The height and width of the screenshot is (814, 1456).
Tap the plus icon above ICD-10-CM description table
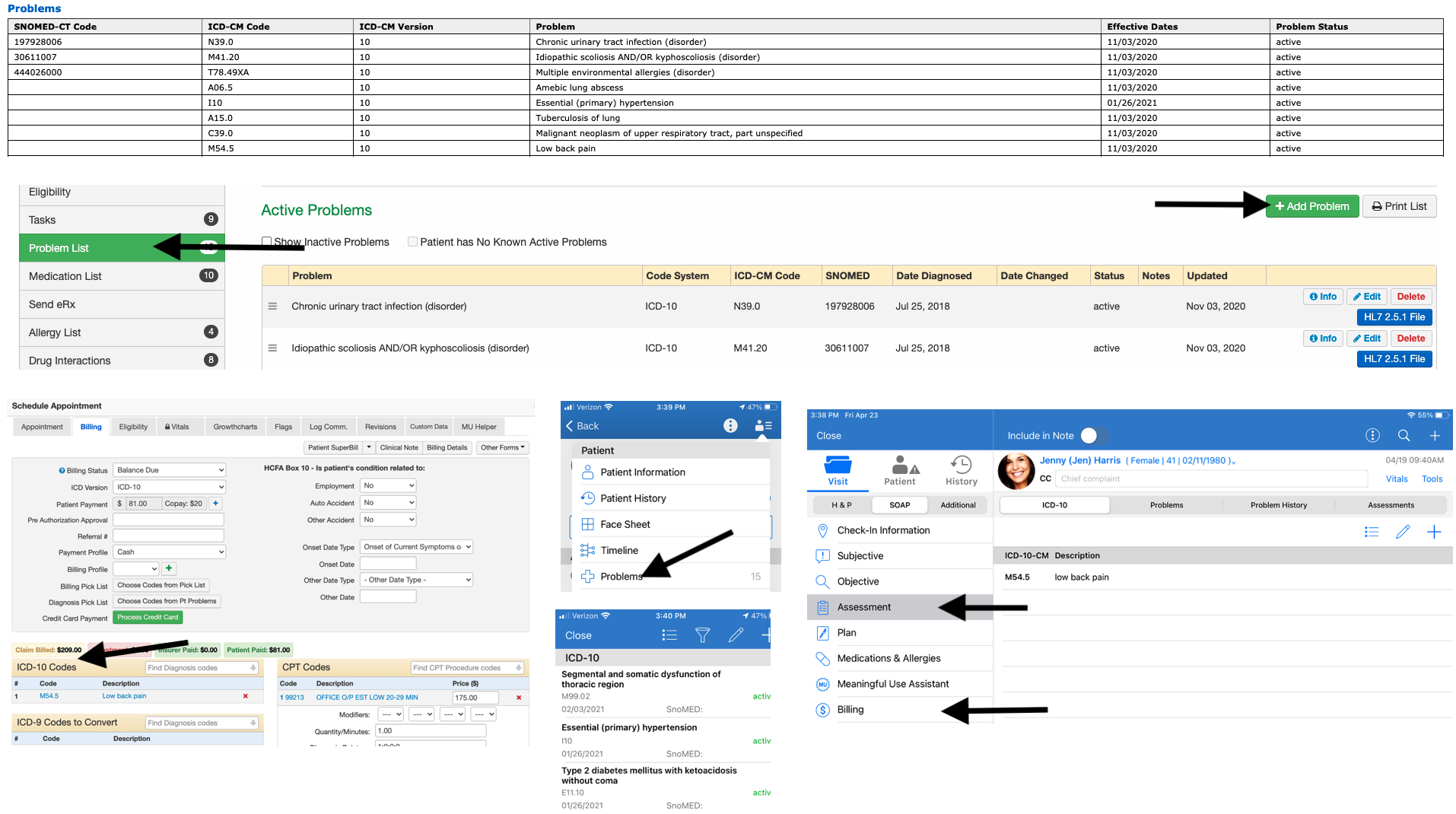(1434, 533)
